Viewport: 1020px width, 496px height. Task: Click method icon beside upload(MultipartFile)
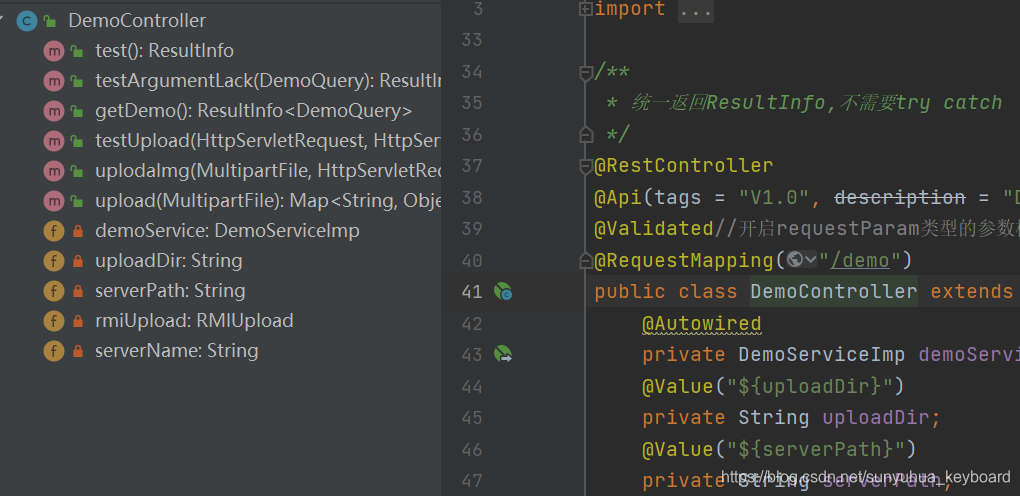click(x=53, y=200)
